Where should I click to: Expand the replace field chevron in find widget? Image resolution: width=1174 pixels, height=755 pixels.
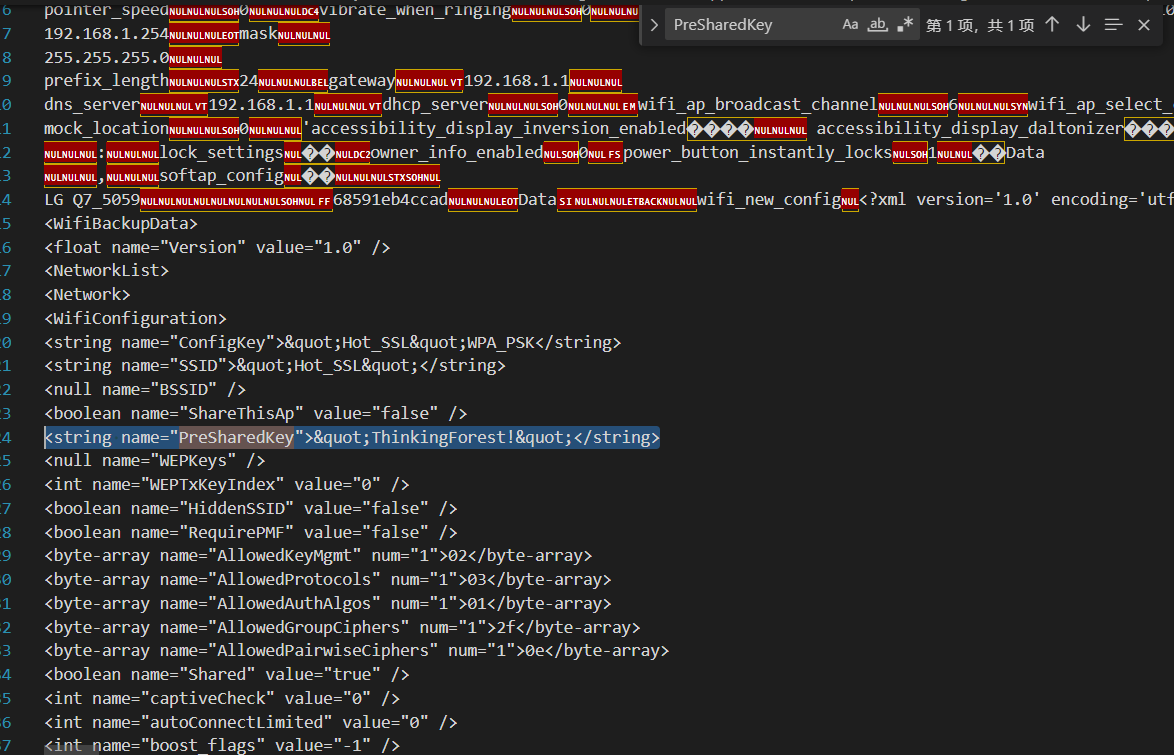654,25
